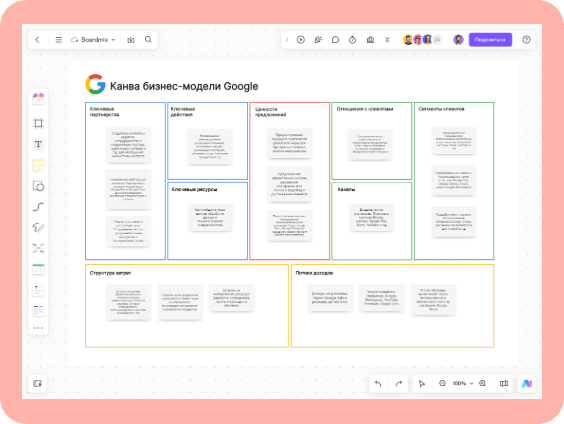The height and width of the screenshot is (424, 564).
Task: Select the Shapes tool
Action: pyautogui.click(x=38, y=186)
